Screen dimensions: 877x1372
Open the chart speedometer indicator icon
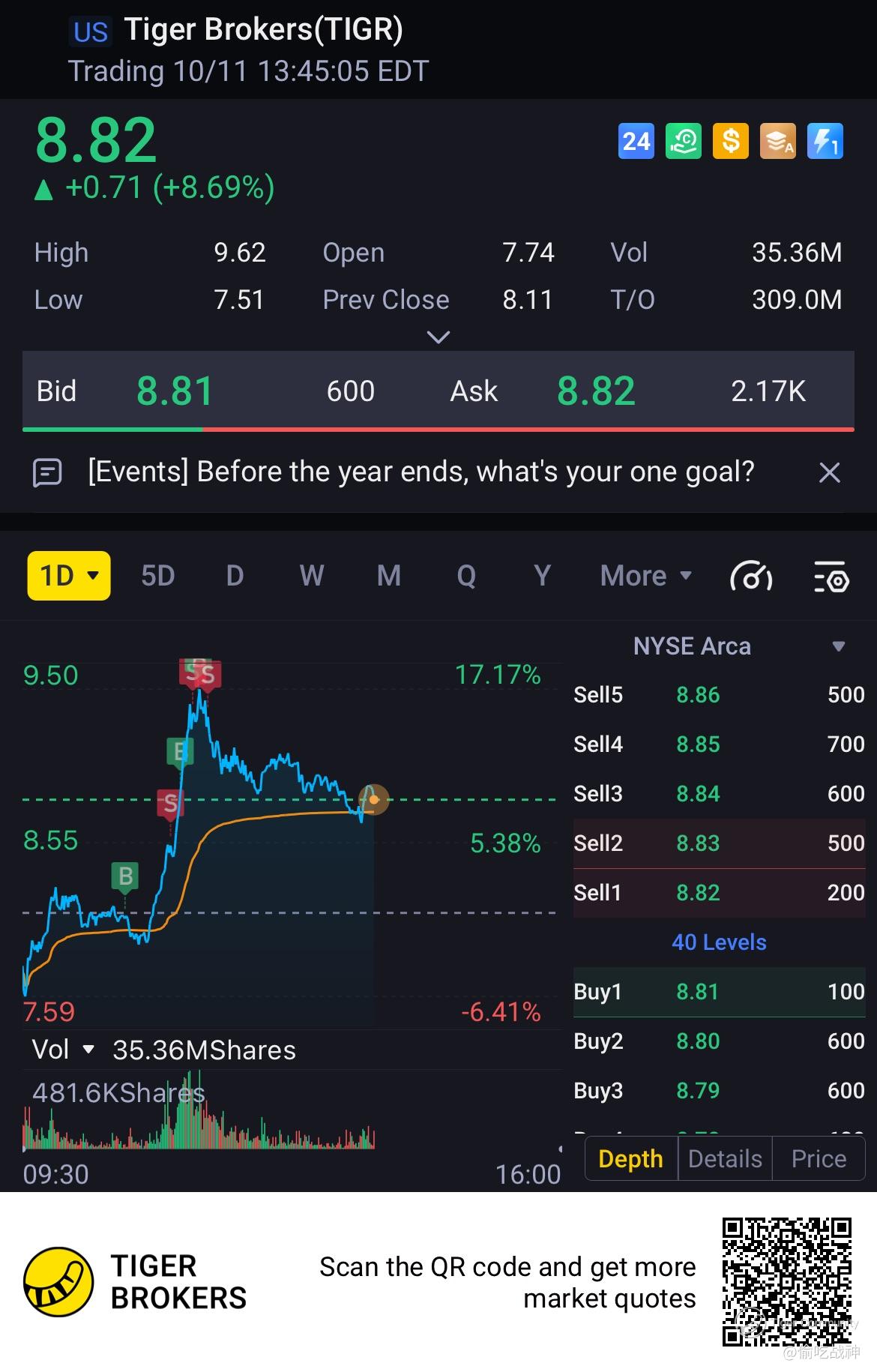(x=751, y=577)
